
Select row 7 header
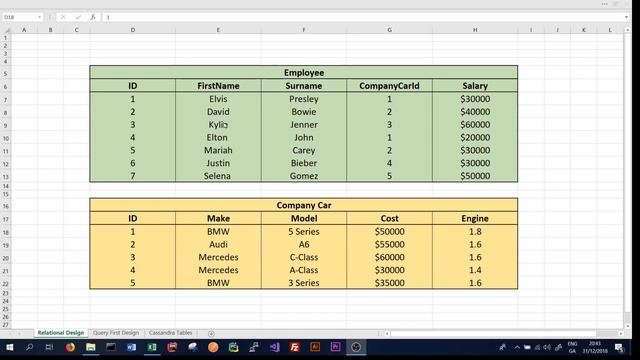6,100
